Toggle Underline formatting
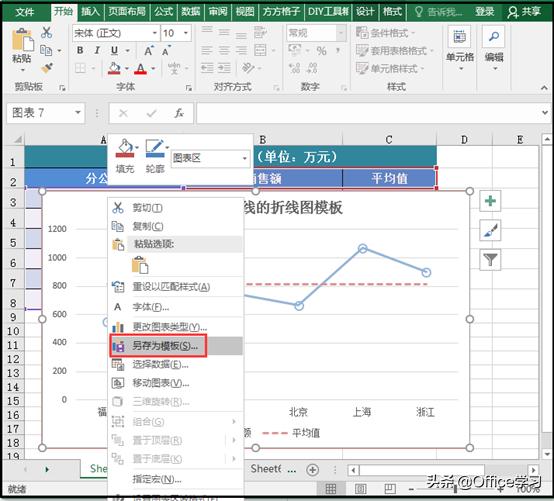554x501 pixels. (x=114, y=50)
